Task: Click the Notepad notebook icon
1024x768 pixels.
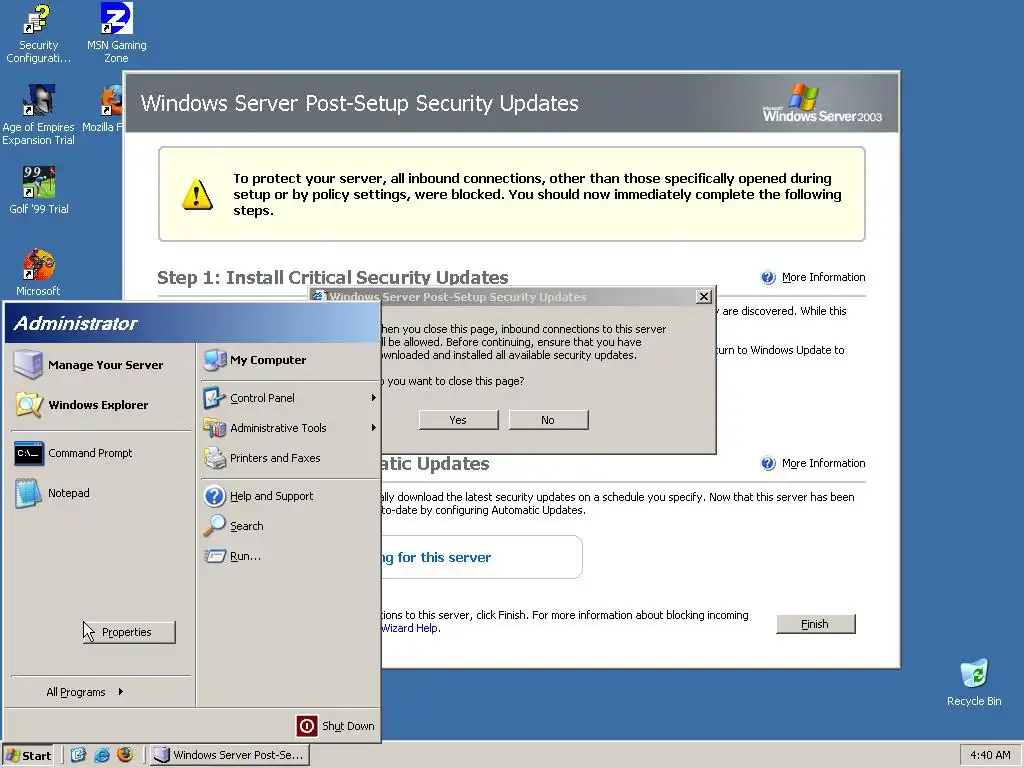Action: (29, 493)
